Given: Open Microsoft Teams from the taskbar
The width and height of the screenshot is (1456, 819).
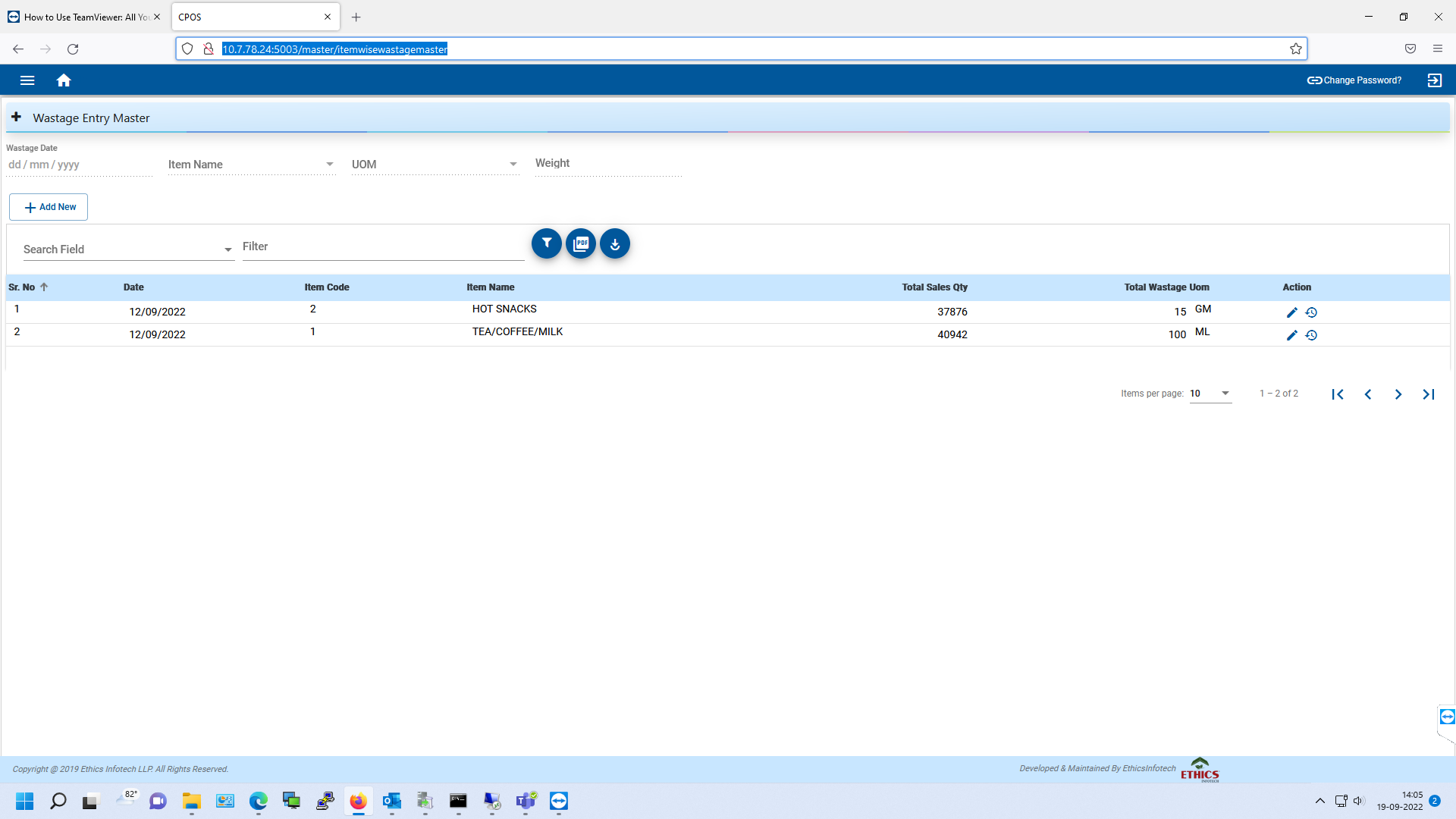Looking at the screenshot, I should [x=526, y=801].
